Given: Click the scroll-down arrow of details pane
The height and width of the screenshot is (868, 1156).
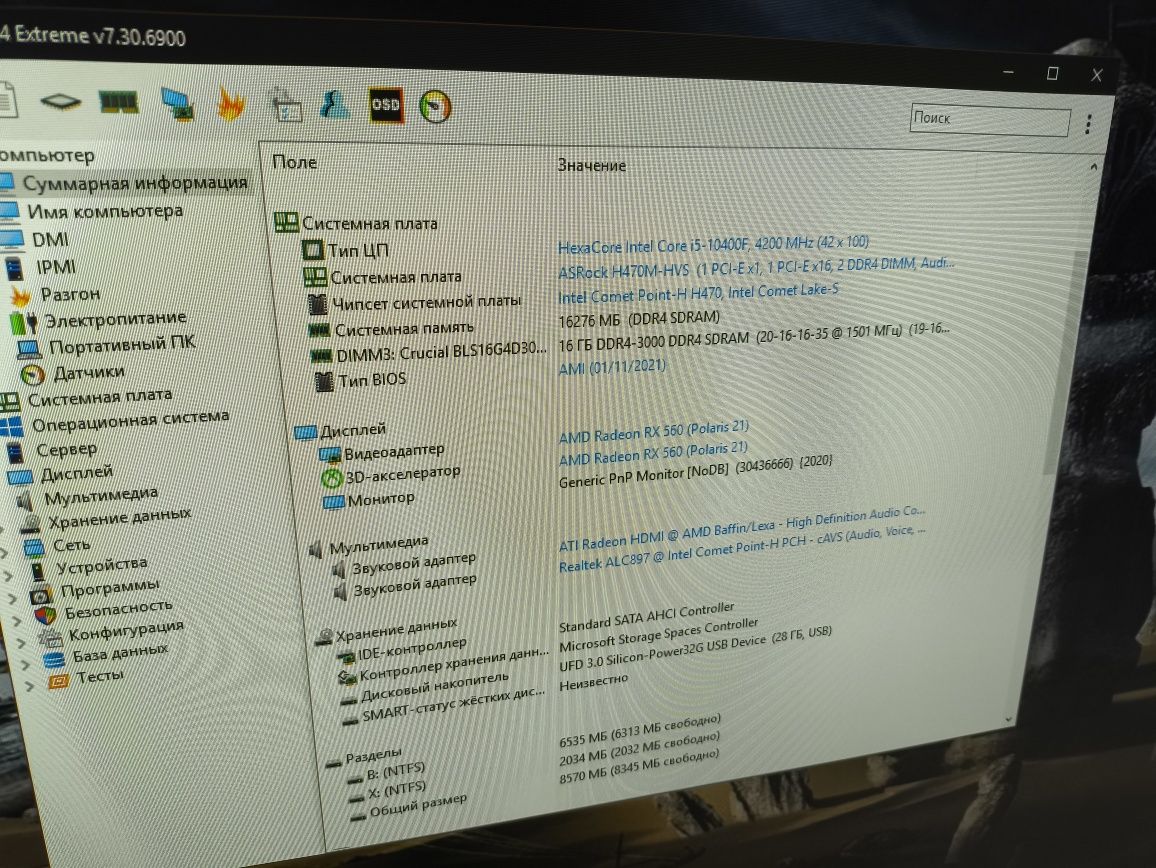Looking at the screenshot, I should tap(1009, 718).
